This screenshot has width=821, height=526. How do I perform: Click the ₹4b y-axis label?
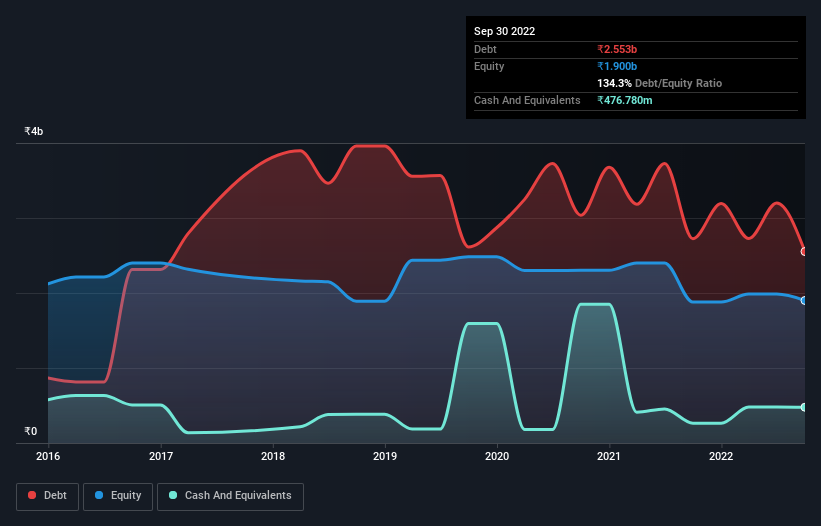click(x=34, y=131)
